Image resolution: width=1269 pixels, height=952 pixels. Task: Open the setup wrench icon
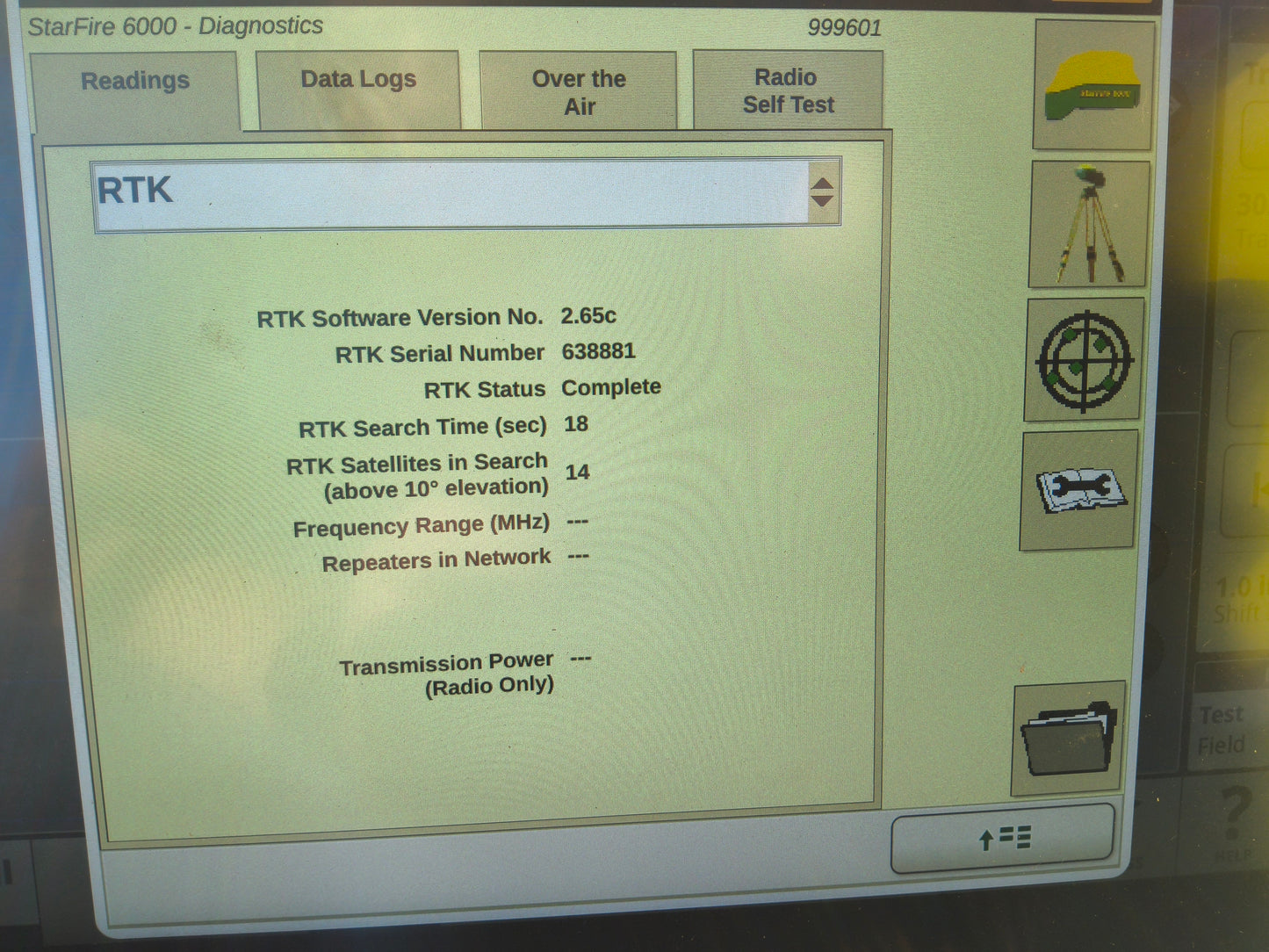[x=1080, y=492]
